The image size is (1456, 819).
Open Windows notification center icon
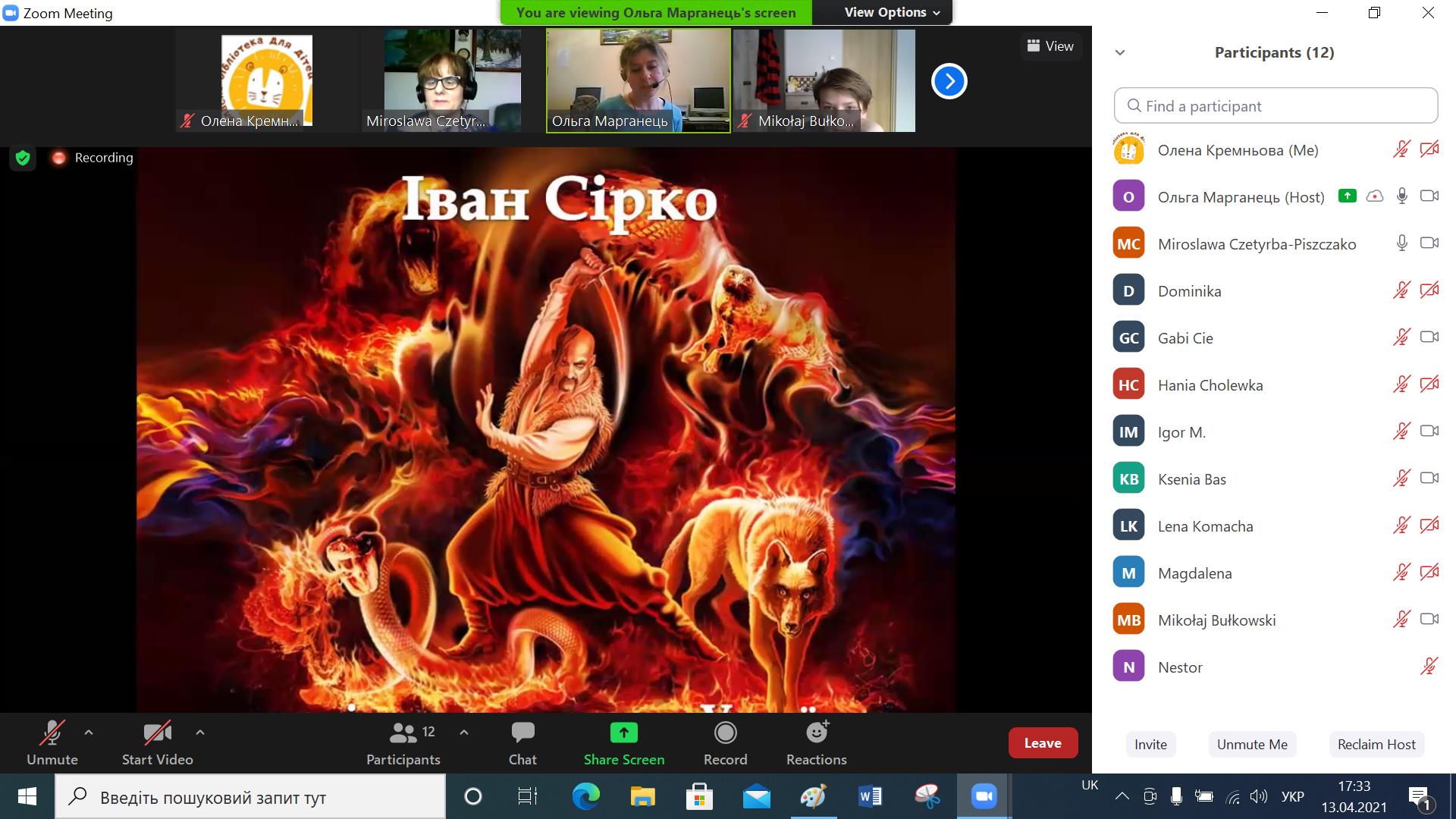click(1420, 798)
